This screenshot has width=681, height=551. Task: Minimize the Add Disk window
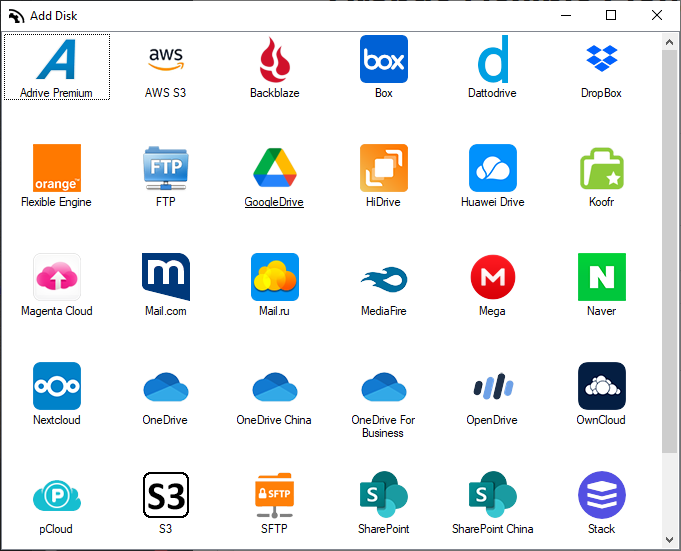tap(566, 16)
